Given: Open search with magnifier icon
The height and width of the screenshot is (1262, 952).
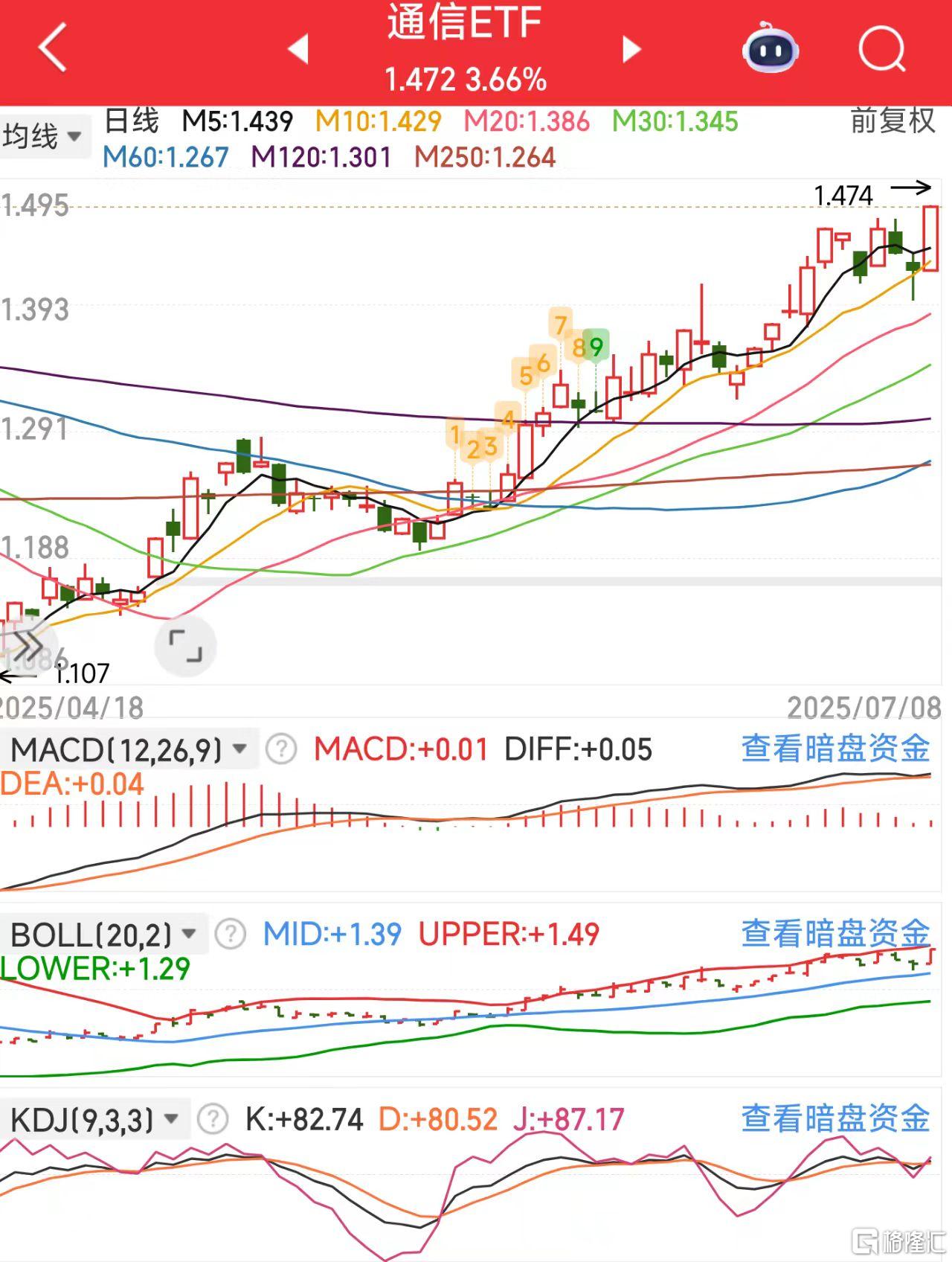Looking at the screenshot, I should (882, 48).
